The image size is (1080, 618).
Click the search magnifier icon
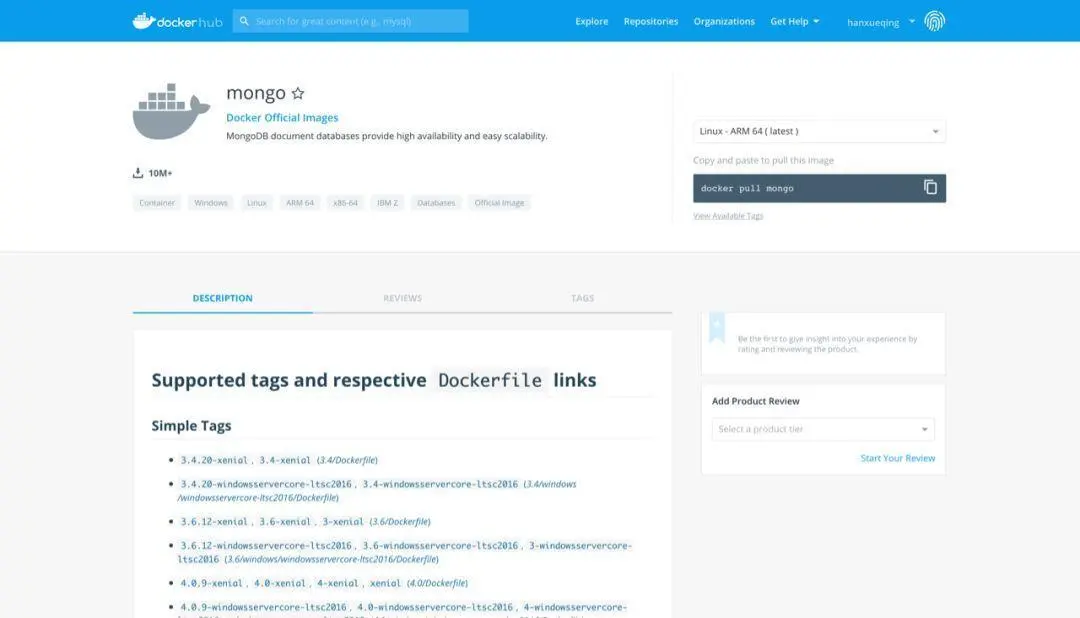click(x=244, y=21)
